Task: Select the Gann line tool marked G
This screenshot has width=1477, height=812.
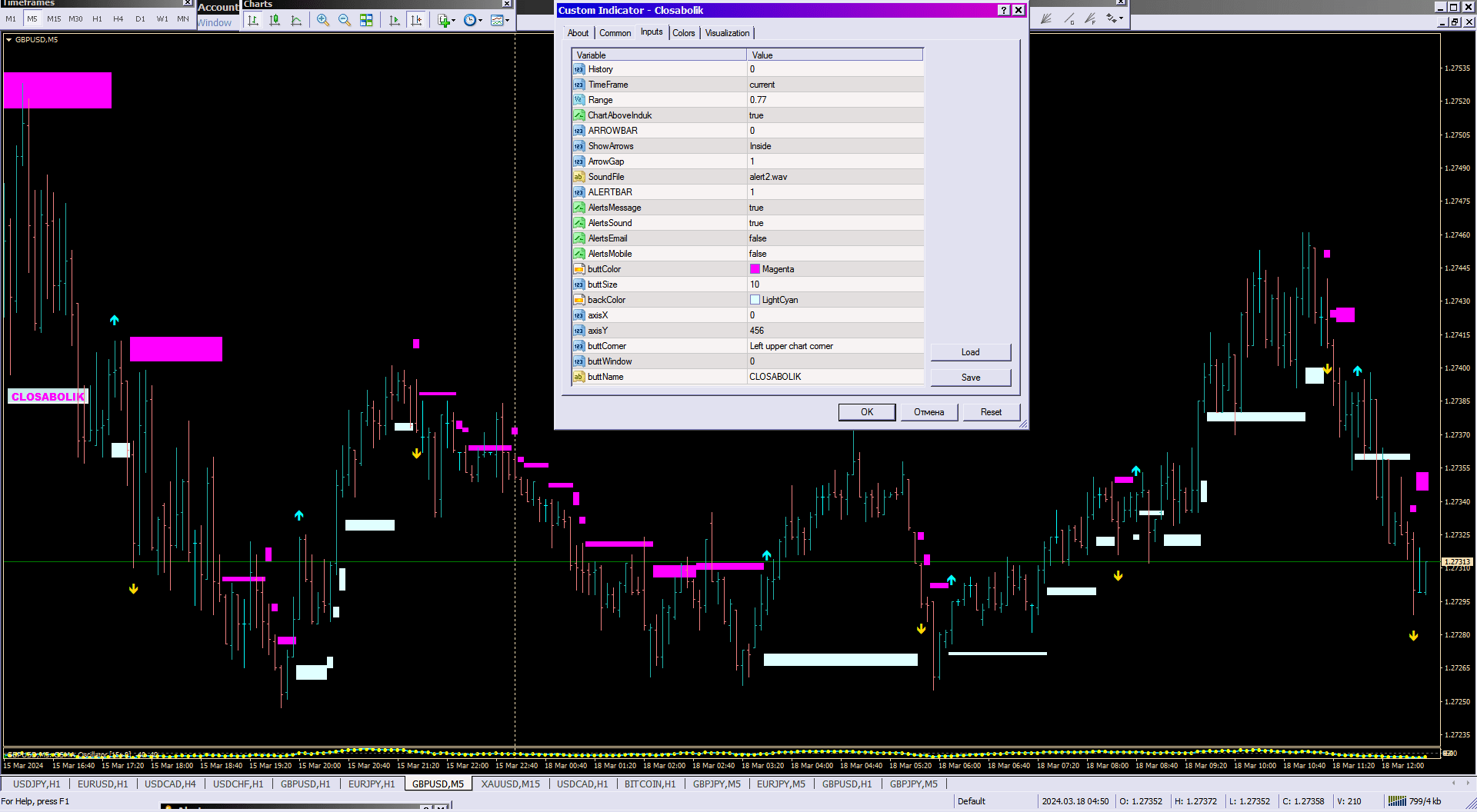Action: (x=1069, y=18)
